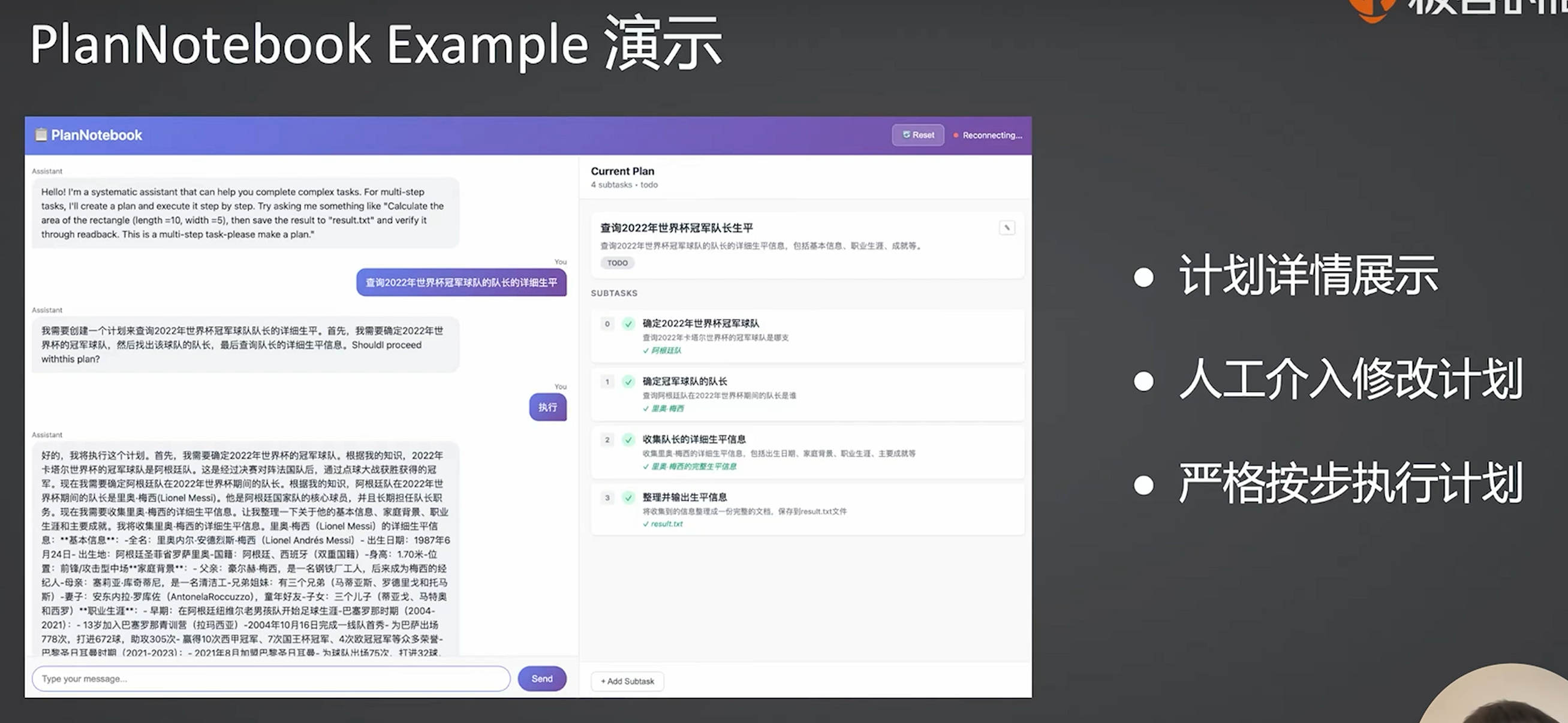This screenshot has width=1568, height=723.
Task: Click subtask index number 3
Action: (x=607, y=497)
